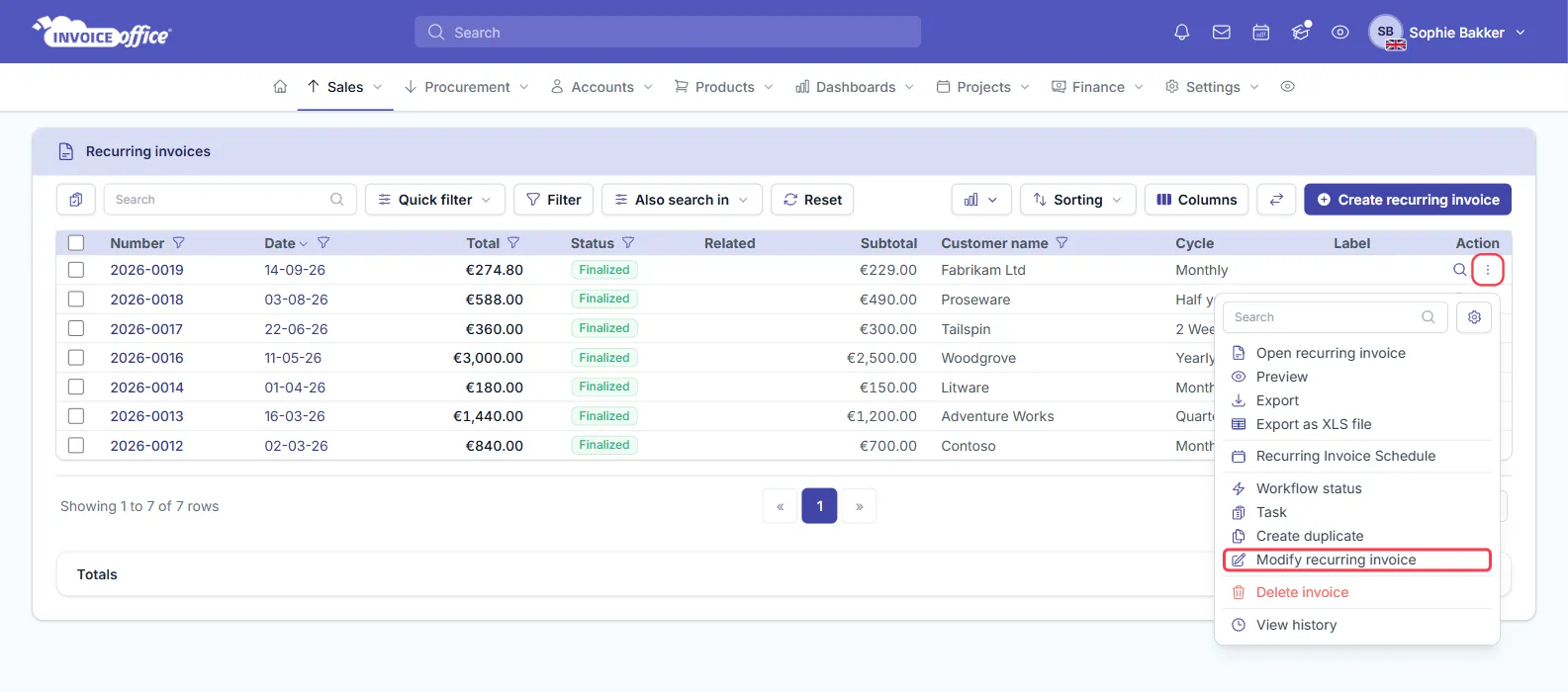Viewport: 1568px width, 692px height.
Task: Expand the Products menu
Action: 724,87
